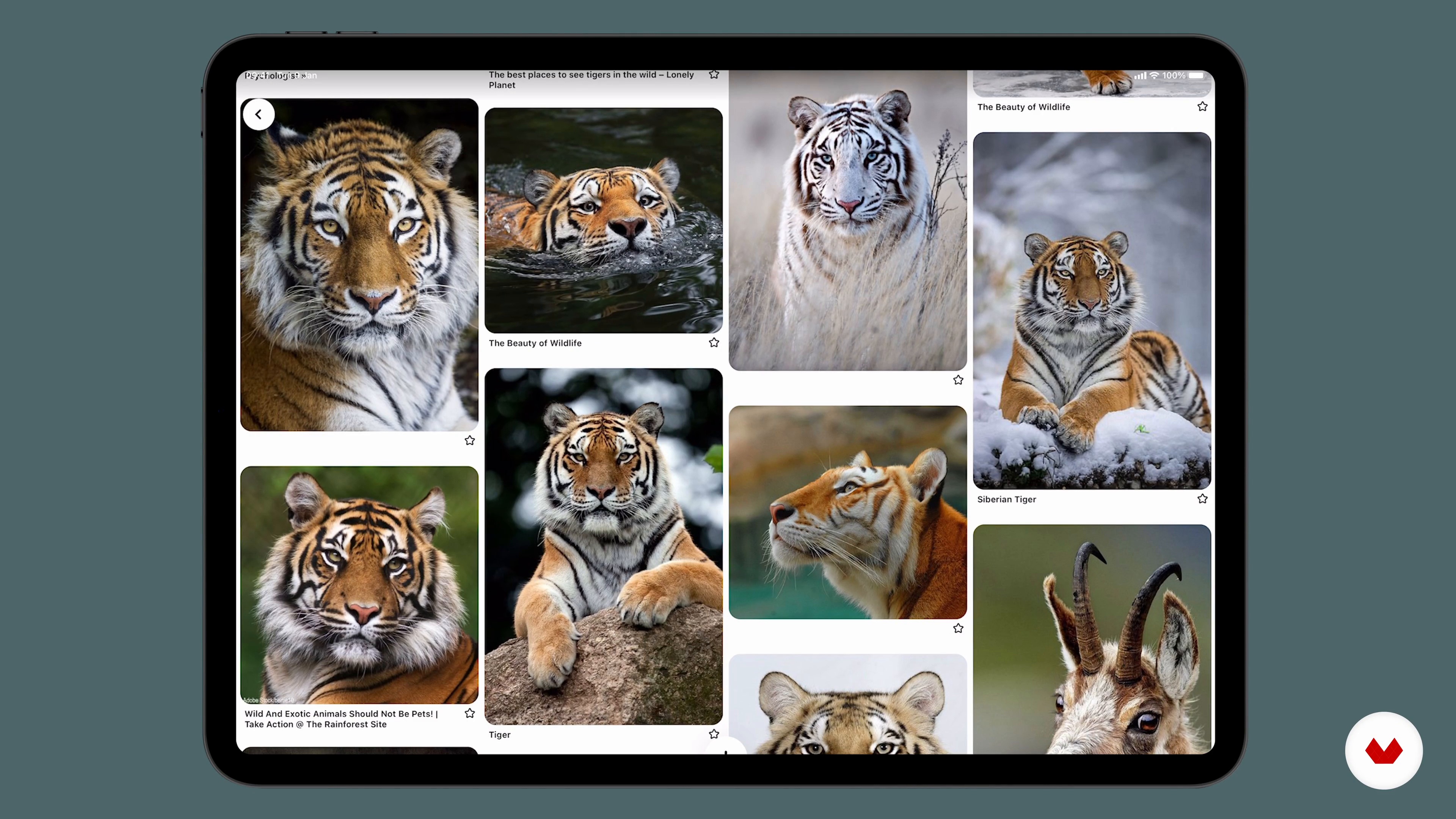Open the swimming tiger photo

pos(603,220)
